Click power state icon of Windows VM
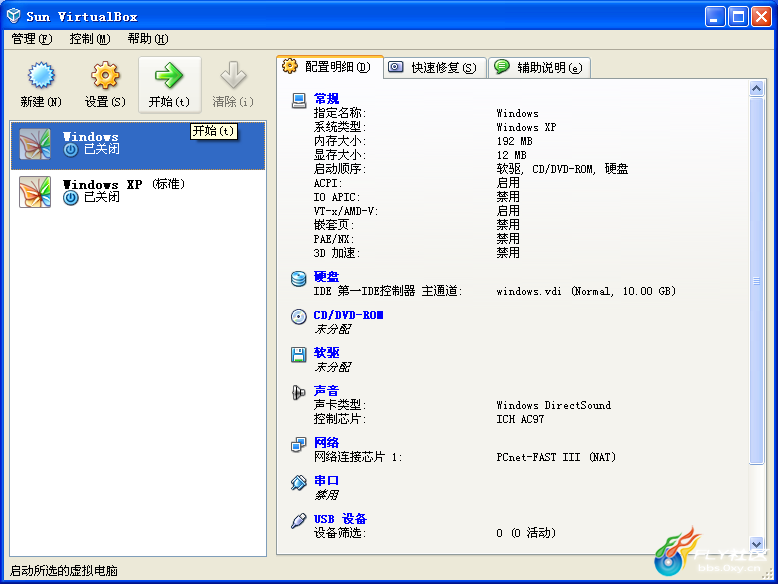Viewport: 778px width, 584px height. pos(71,150)
